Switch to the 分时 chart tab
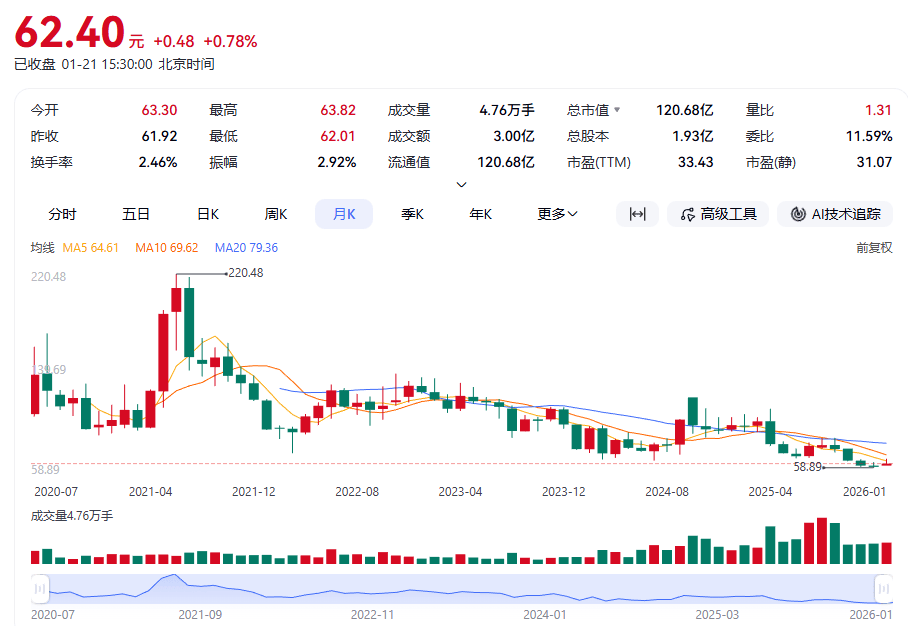The height and width of the screenshot is (626, 908). coord(62,214)
